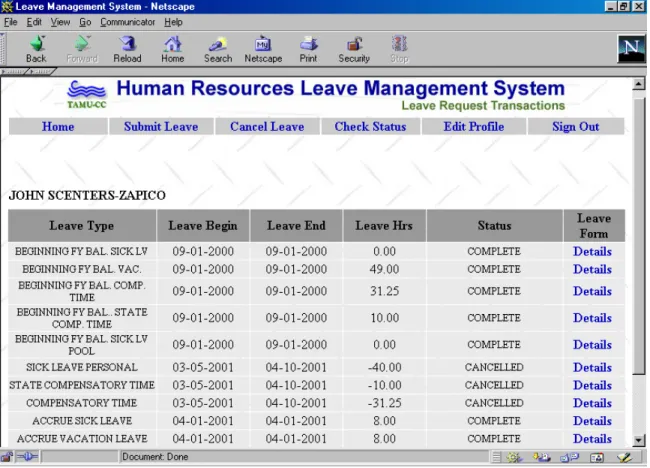Click the Leave End column header

[x=296, y=226]
